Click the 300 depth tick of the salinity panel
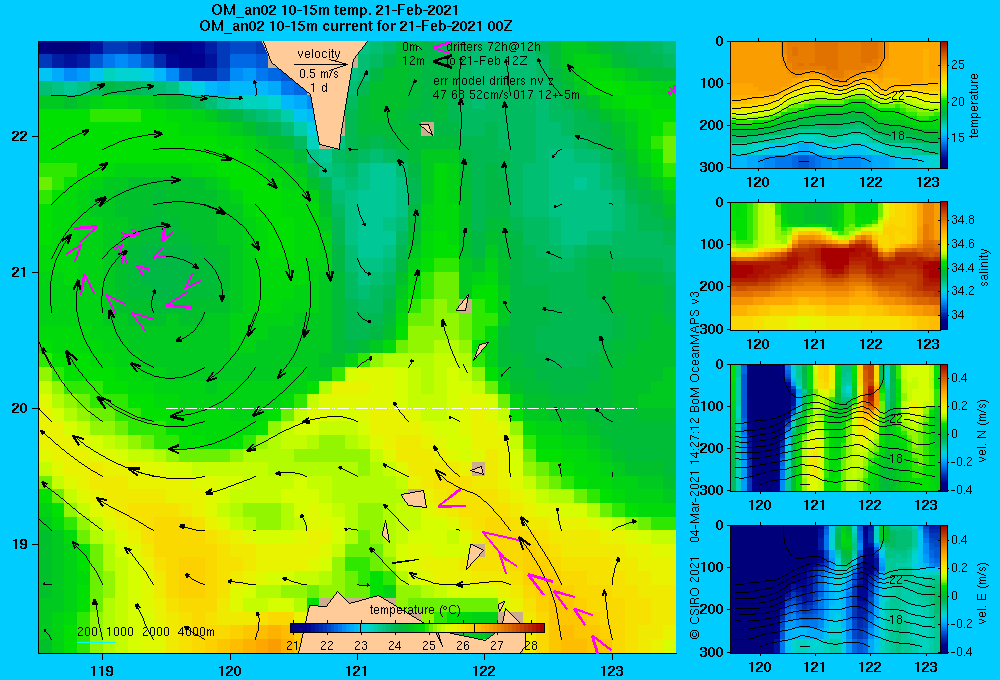 713,329
